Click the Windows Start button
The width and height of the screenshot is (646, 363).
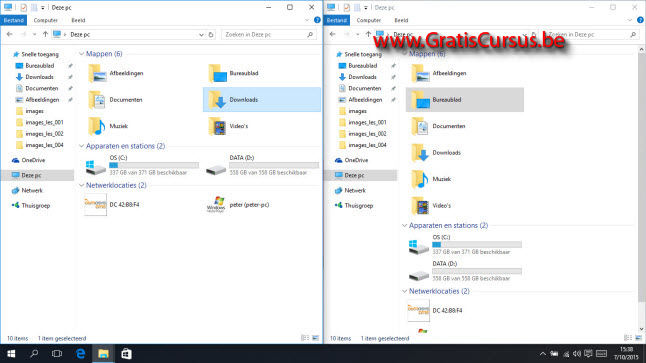(11, 354)
